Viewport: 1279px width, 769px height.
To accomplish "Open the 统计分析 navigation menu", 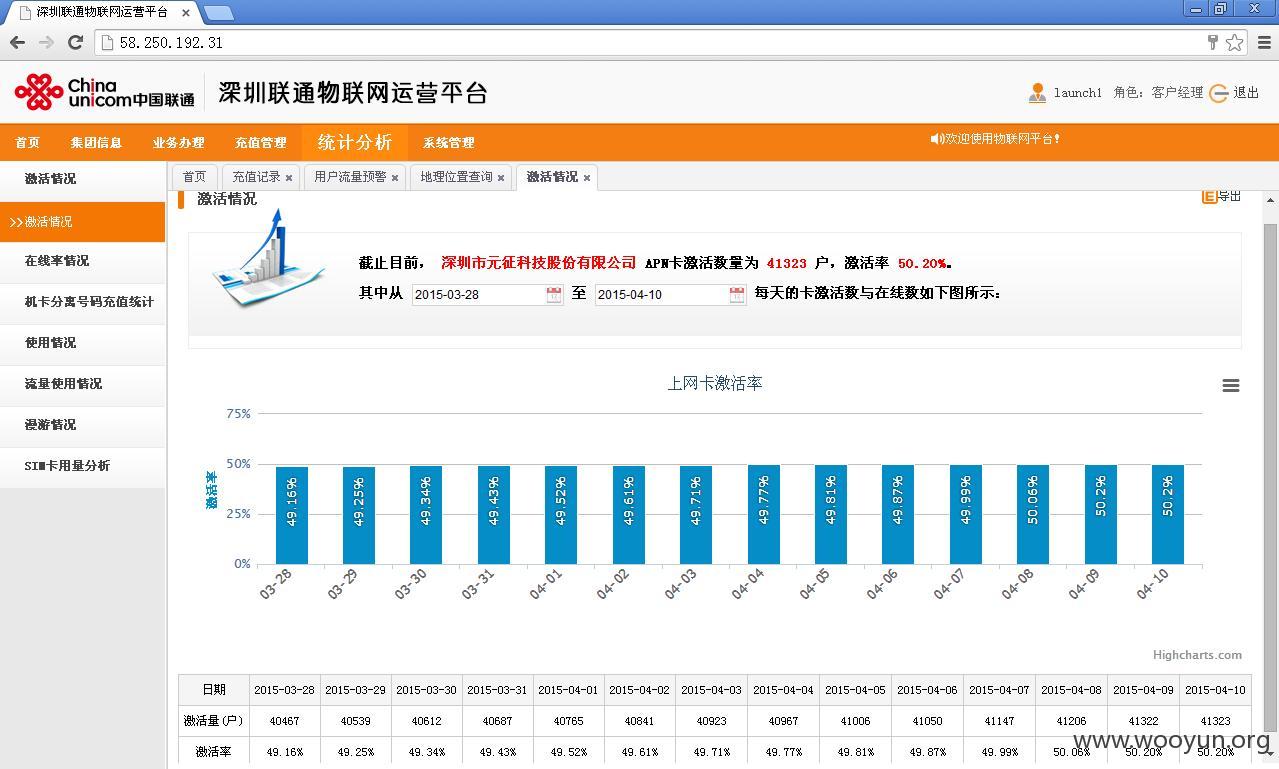I will [354, 142].
